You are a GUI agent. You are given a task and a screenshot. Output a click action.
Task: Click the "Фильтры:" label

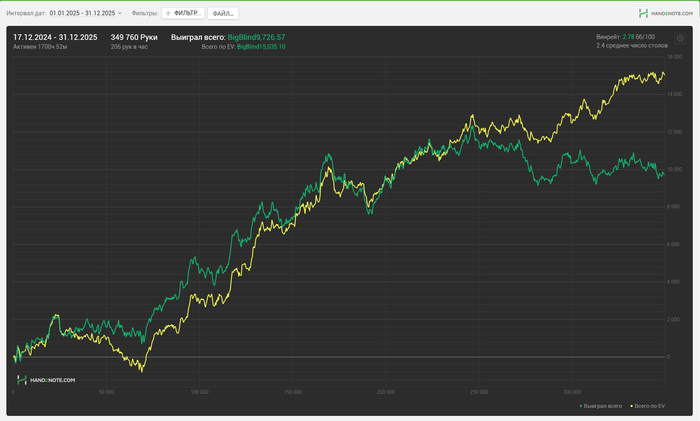(x=145, y=14)
